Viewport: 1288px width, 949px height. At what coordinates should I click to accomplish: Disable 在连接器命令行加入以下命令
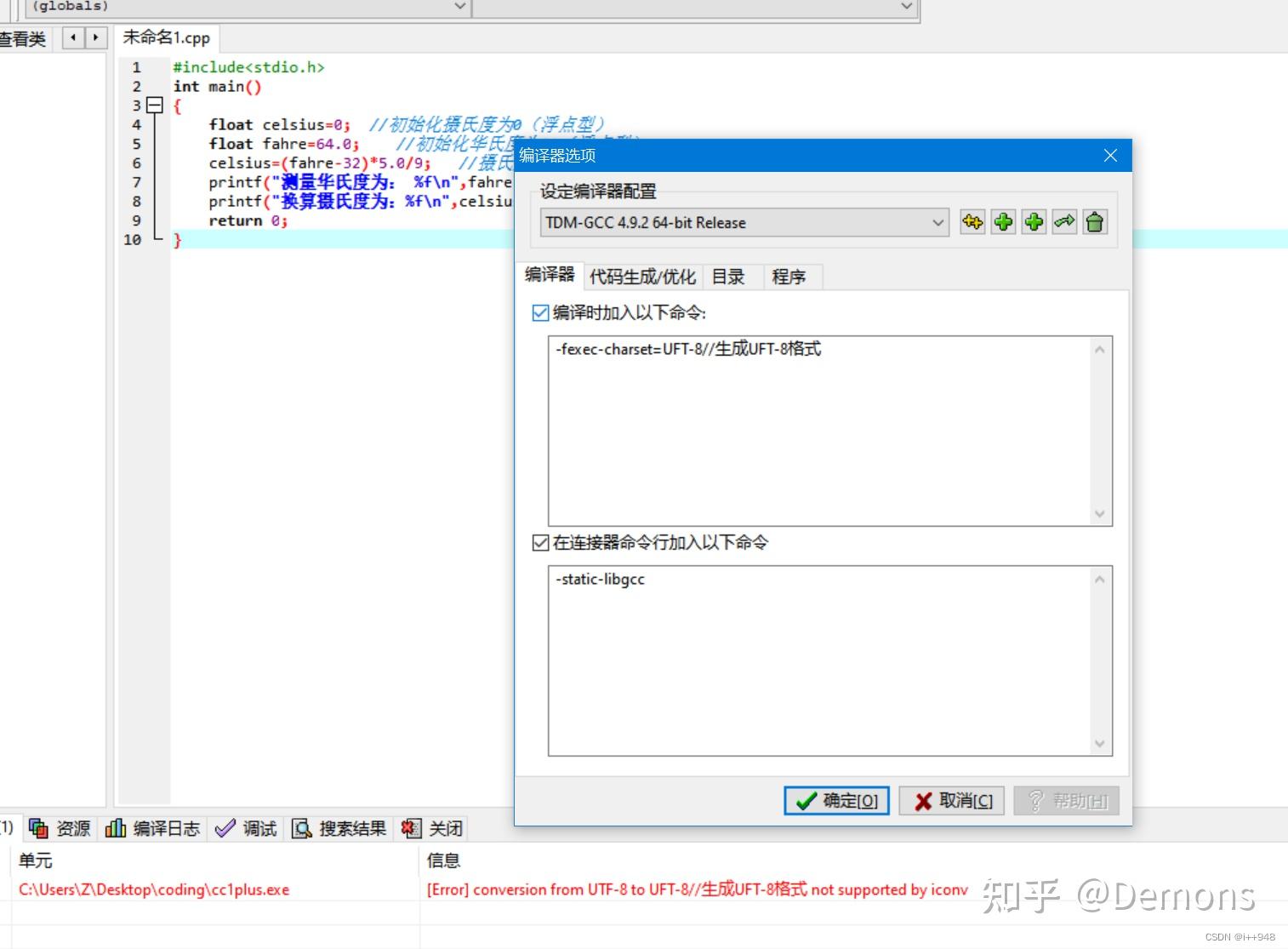pos(541,542)
